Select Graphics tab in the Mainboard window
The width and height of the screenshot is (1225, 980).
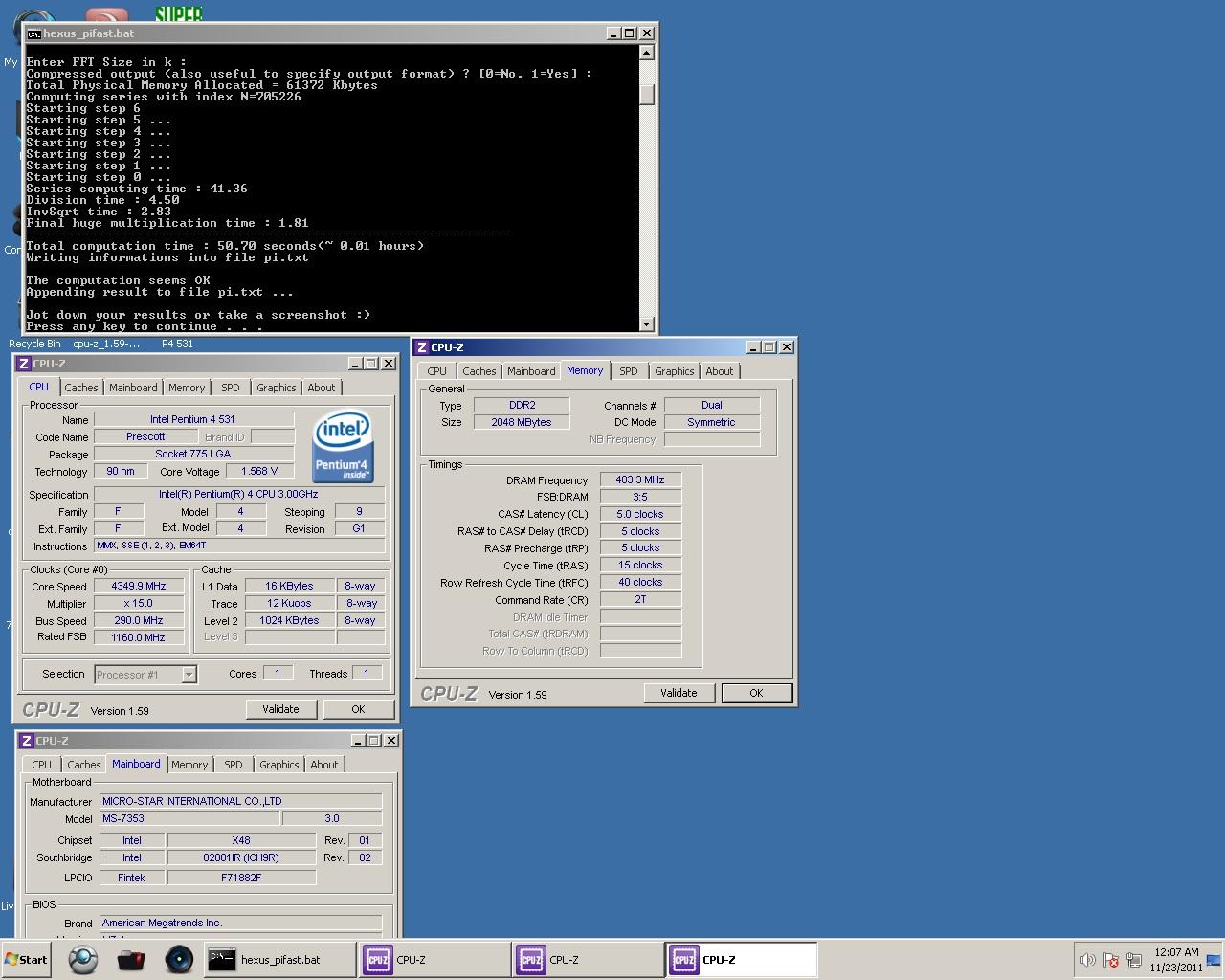279,765
